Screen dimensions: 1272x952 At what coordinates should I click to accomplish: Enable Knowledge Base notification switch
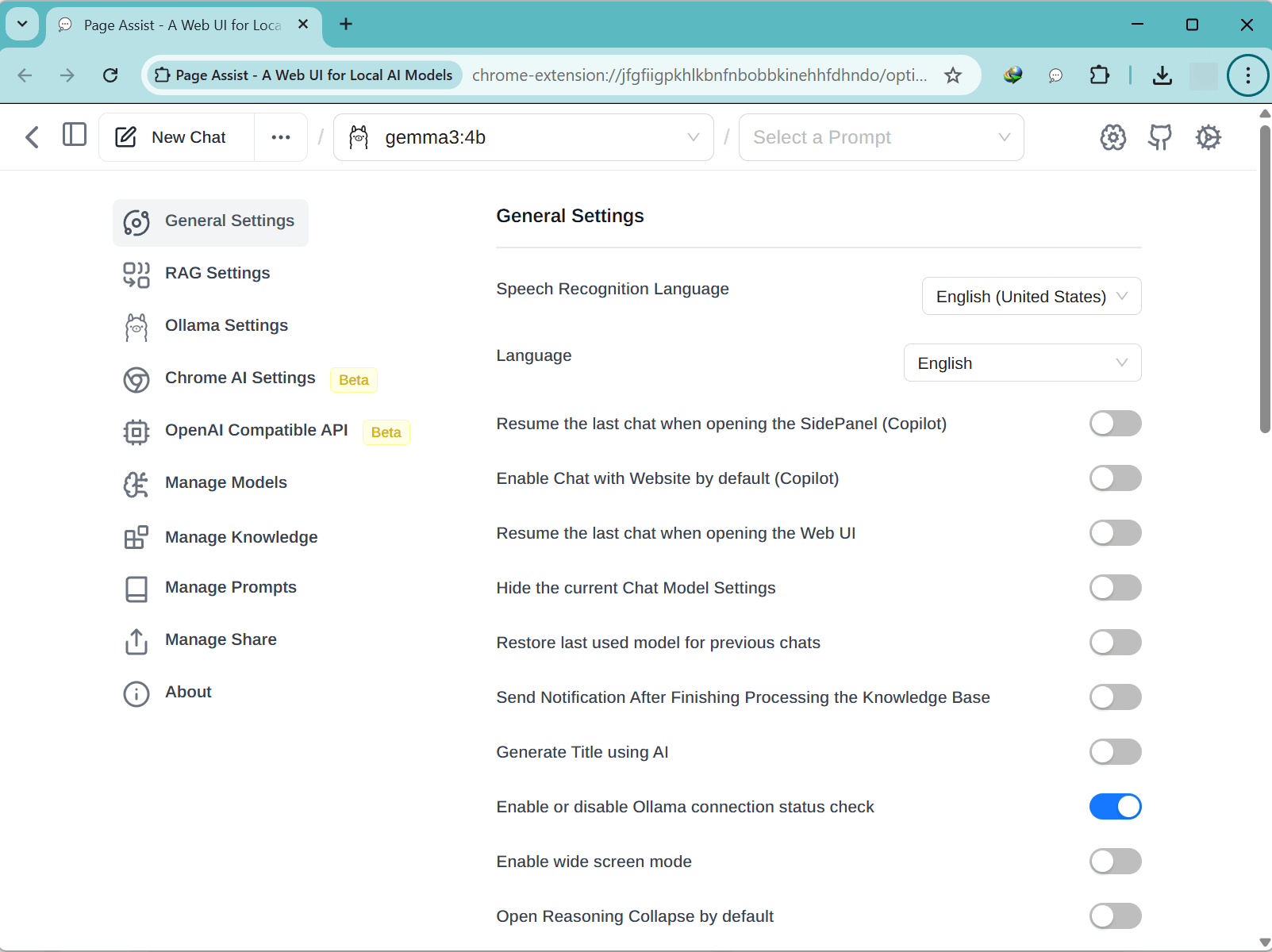[1115, 697]
